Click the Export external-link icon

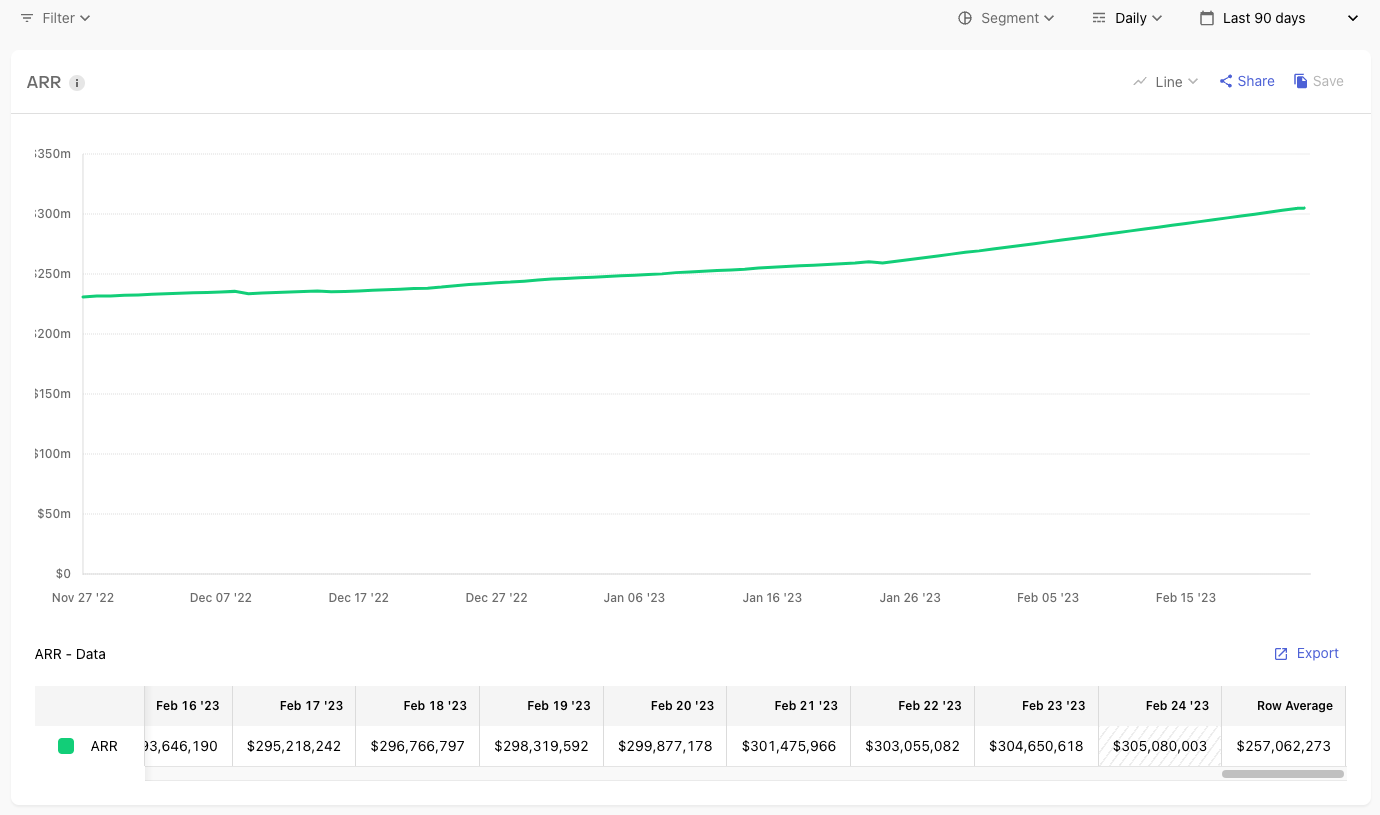coord(1281,654)
